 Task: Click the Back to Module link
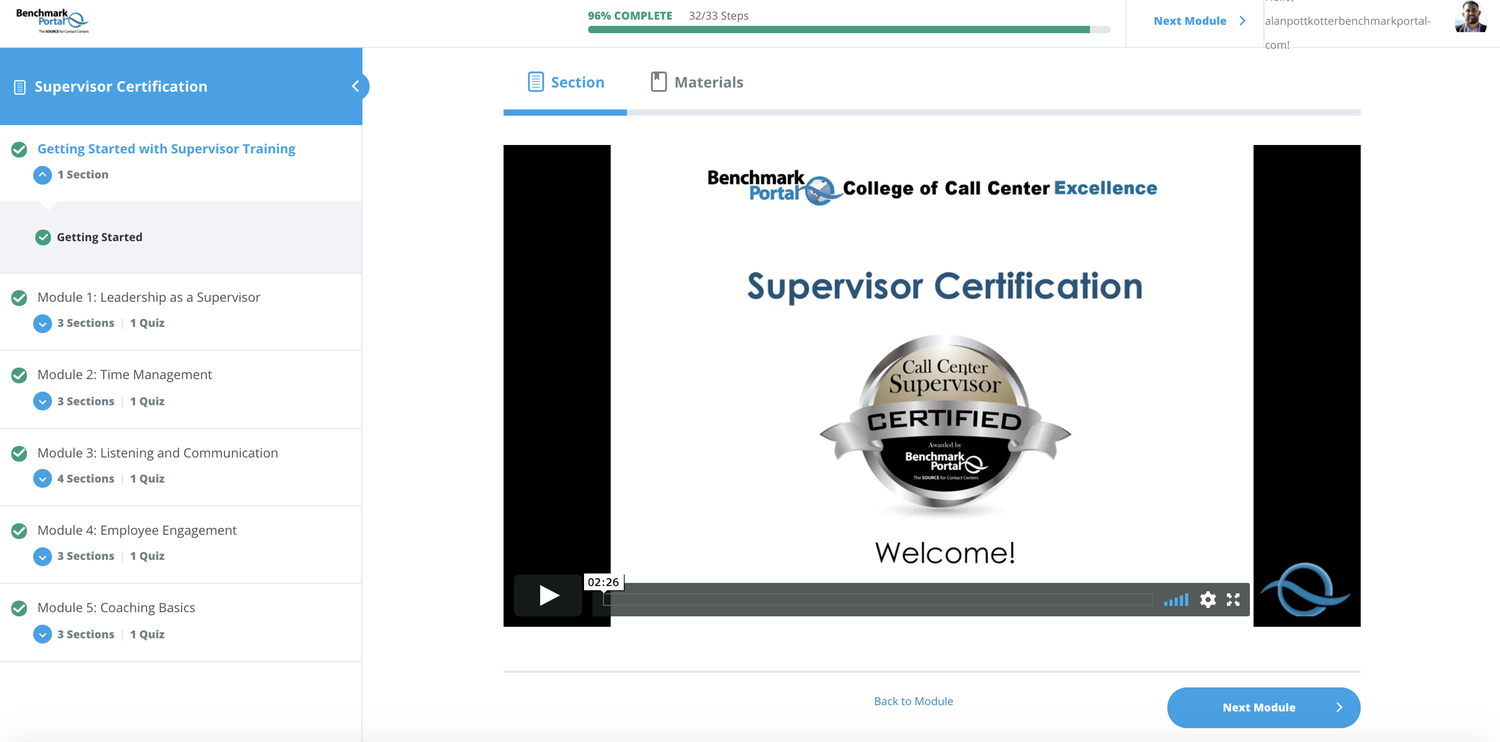[x=913, y=701]
